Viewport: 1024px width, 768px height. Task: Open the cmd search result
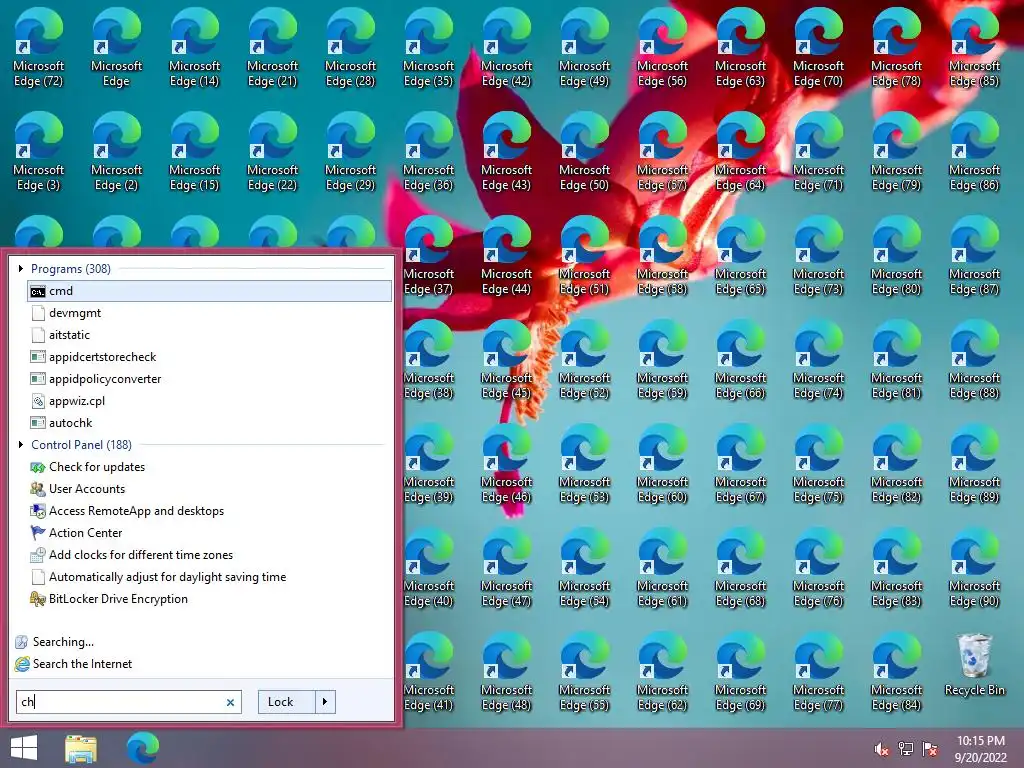point(209,291)
